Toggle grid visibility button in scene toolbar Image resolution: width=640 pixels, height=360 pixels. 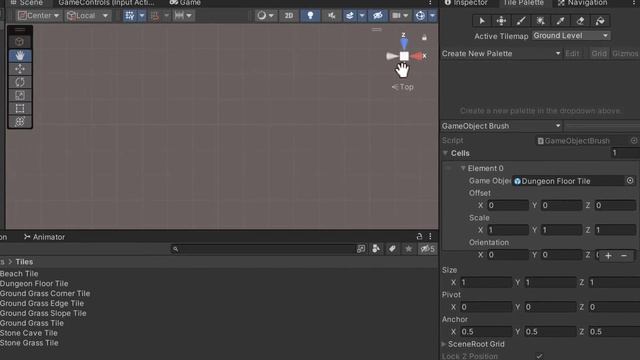click(x=130, y=16)
